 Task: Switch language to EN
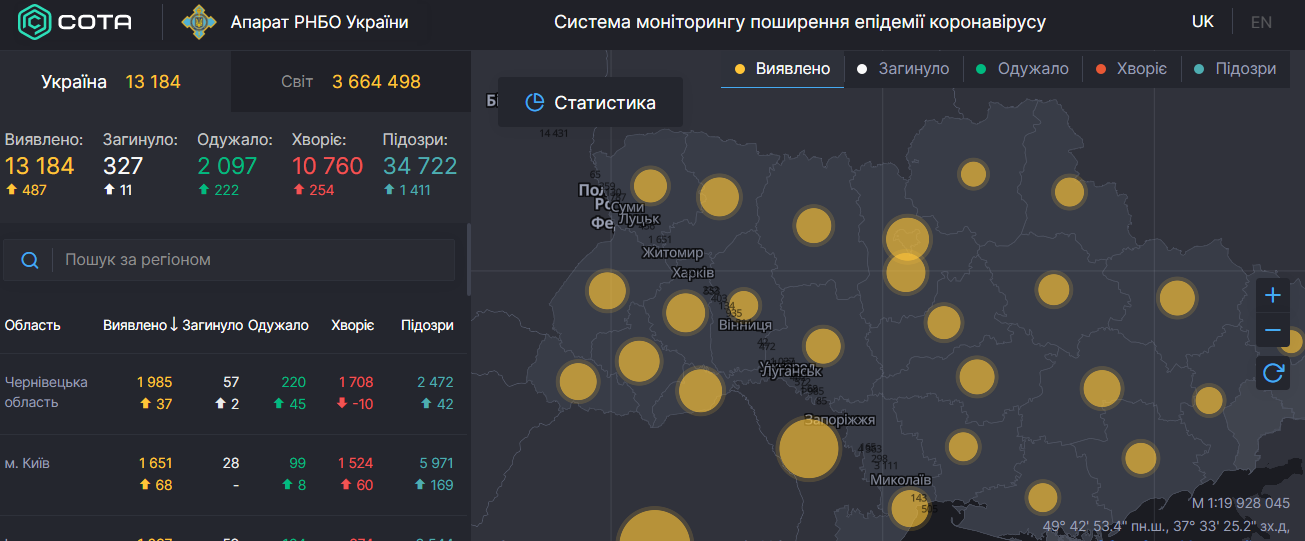(1261, 22)
